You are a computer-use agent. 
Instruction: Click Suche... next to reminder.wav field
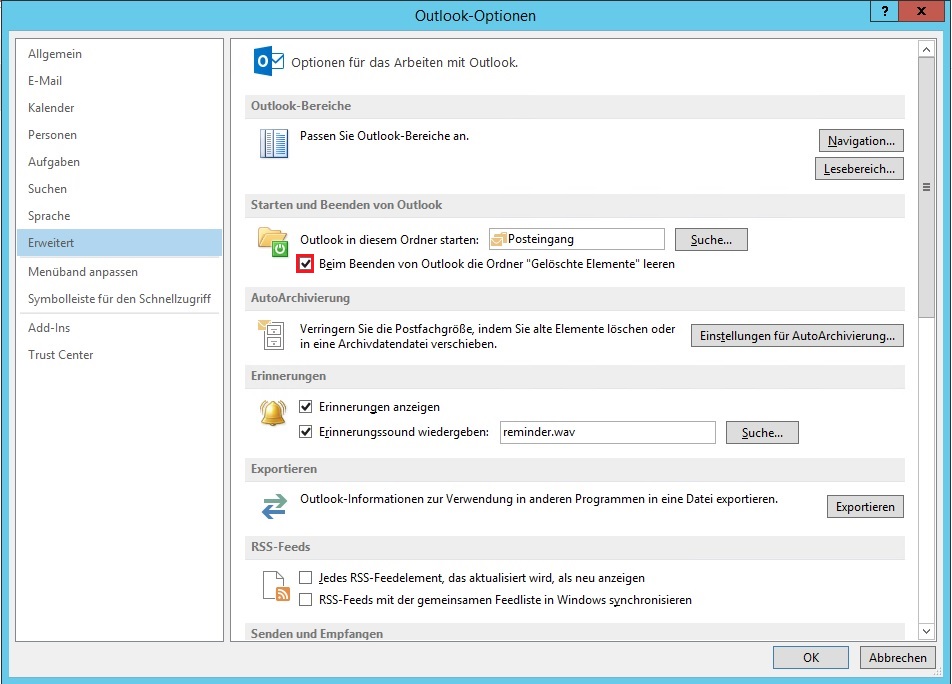pyautogui.click(x=762, y=433)
